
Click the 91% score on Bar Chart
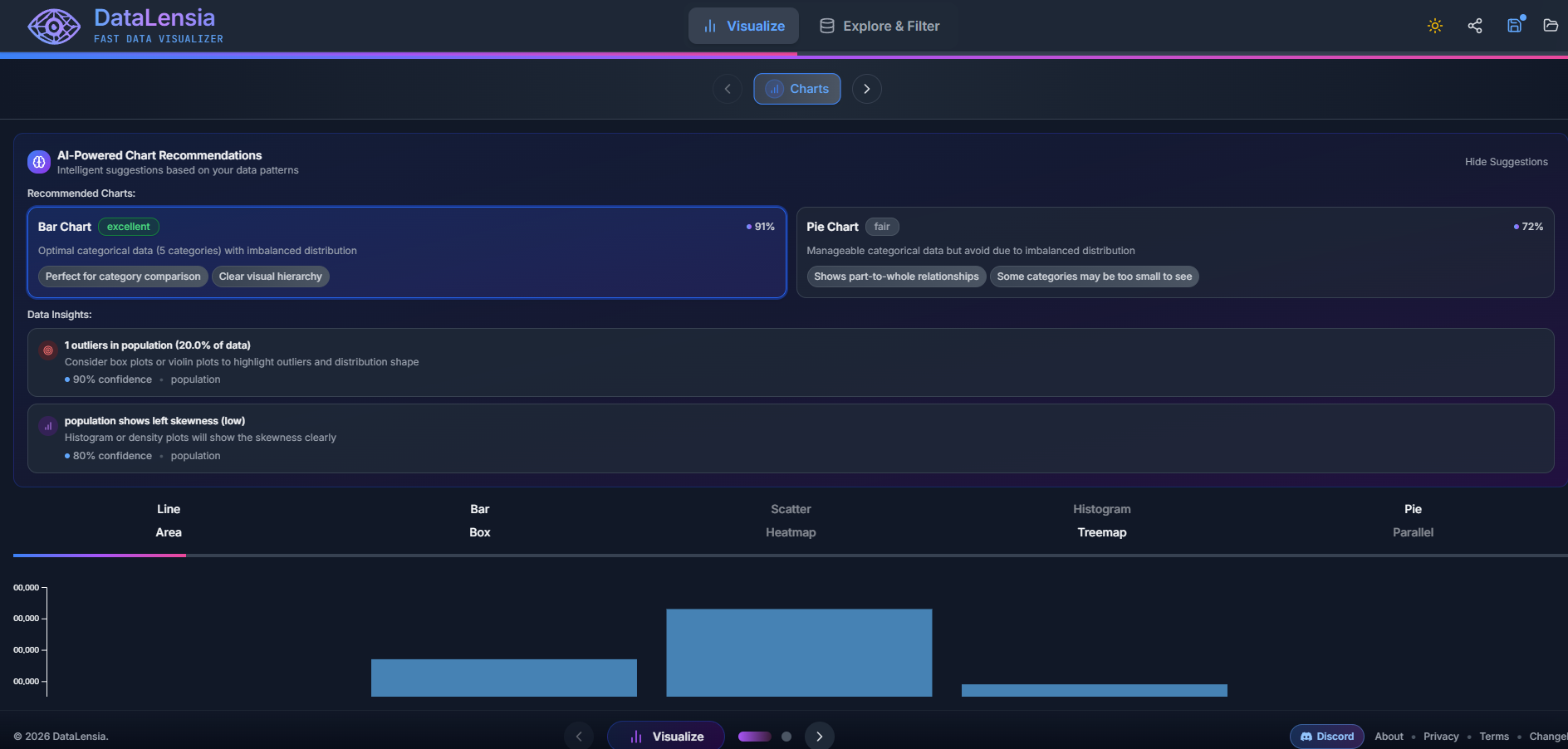pyautogui.click(x=761, y=227)
